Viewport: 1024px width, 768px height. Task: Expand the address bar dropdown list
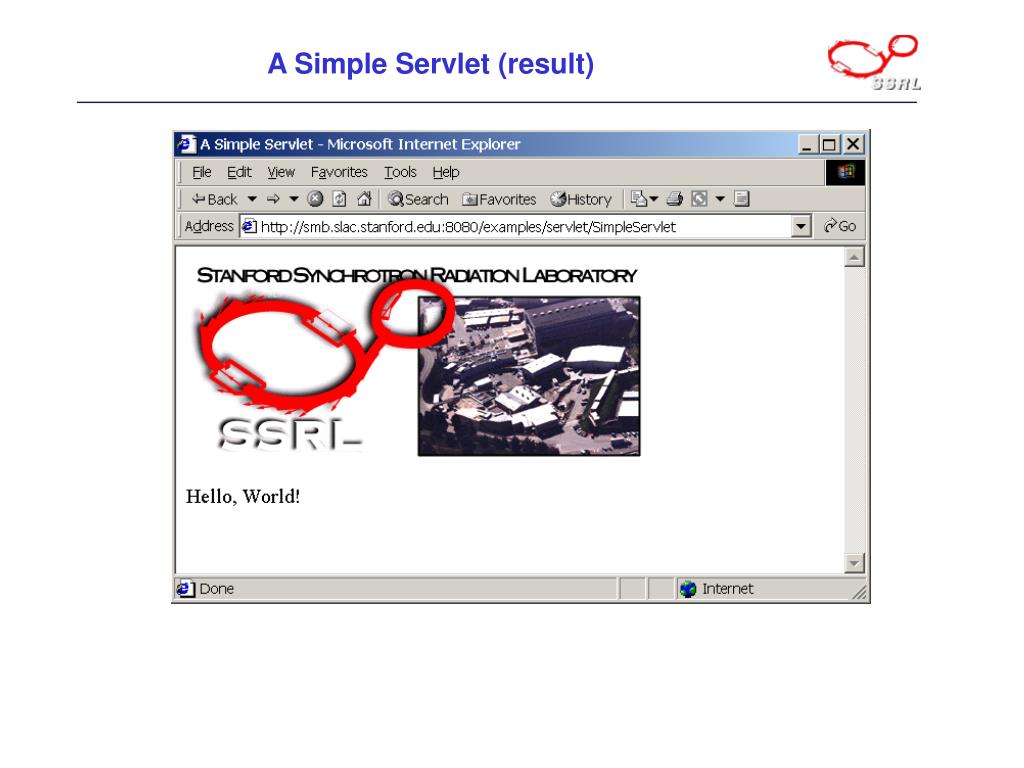801,227
